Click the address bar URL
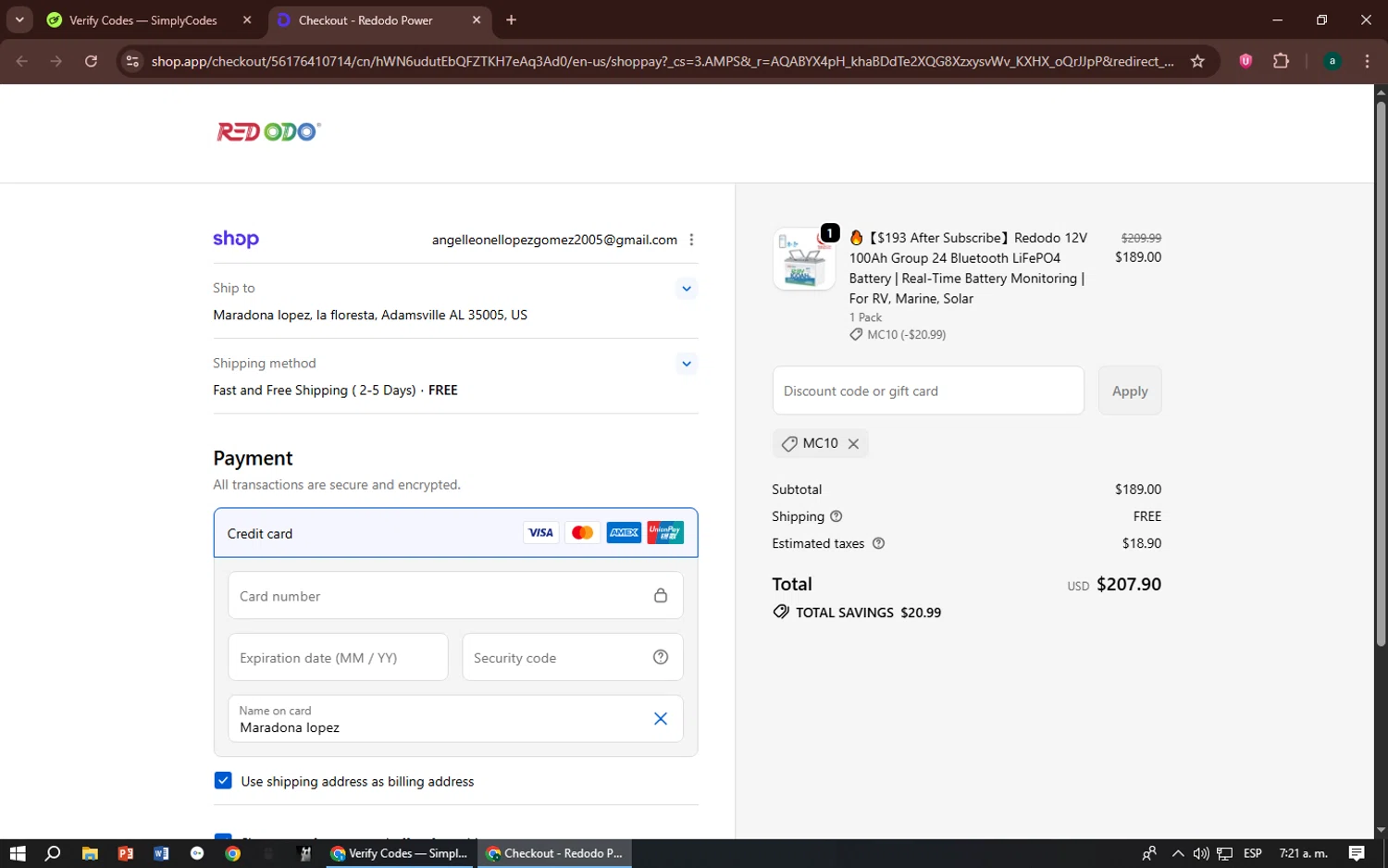This screenshot has height=868, width=1388. click(663, 61)
